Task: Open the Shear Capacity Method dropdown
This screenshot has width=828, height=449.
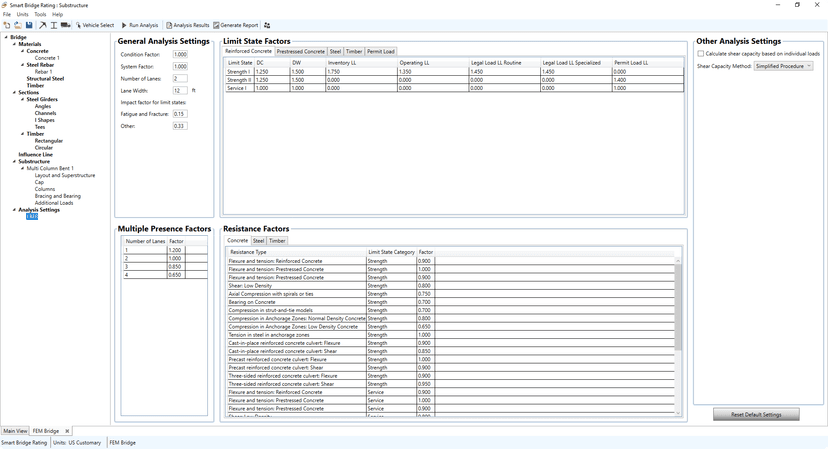Action: 783,66
